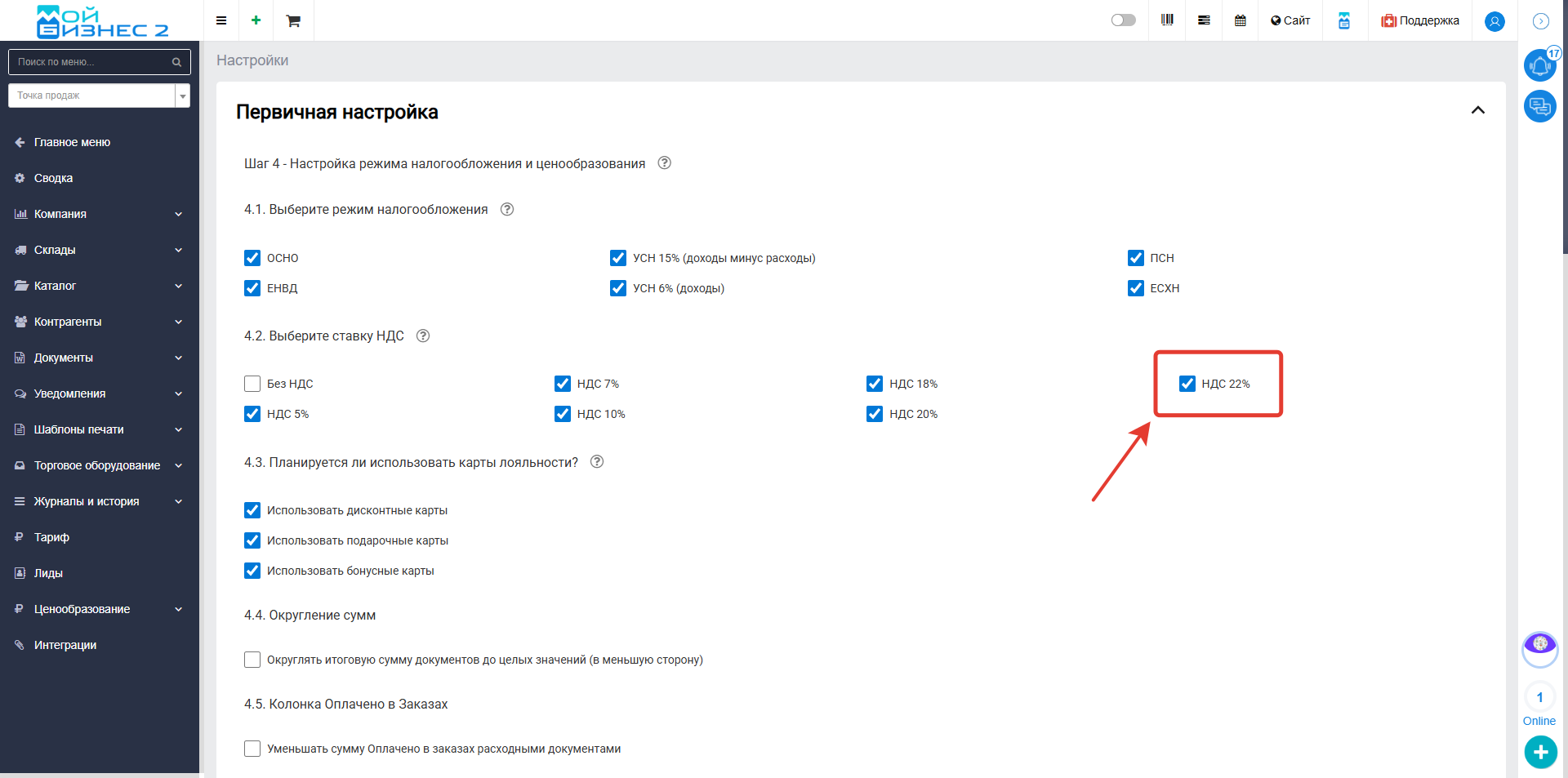Expand the Компания sidebar menu
Image resolution: width=1568 pixels, height=778 pixels.
pyautogui.click(x=99, y=214)
